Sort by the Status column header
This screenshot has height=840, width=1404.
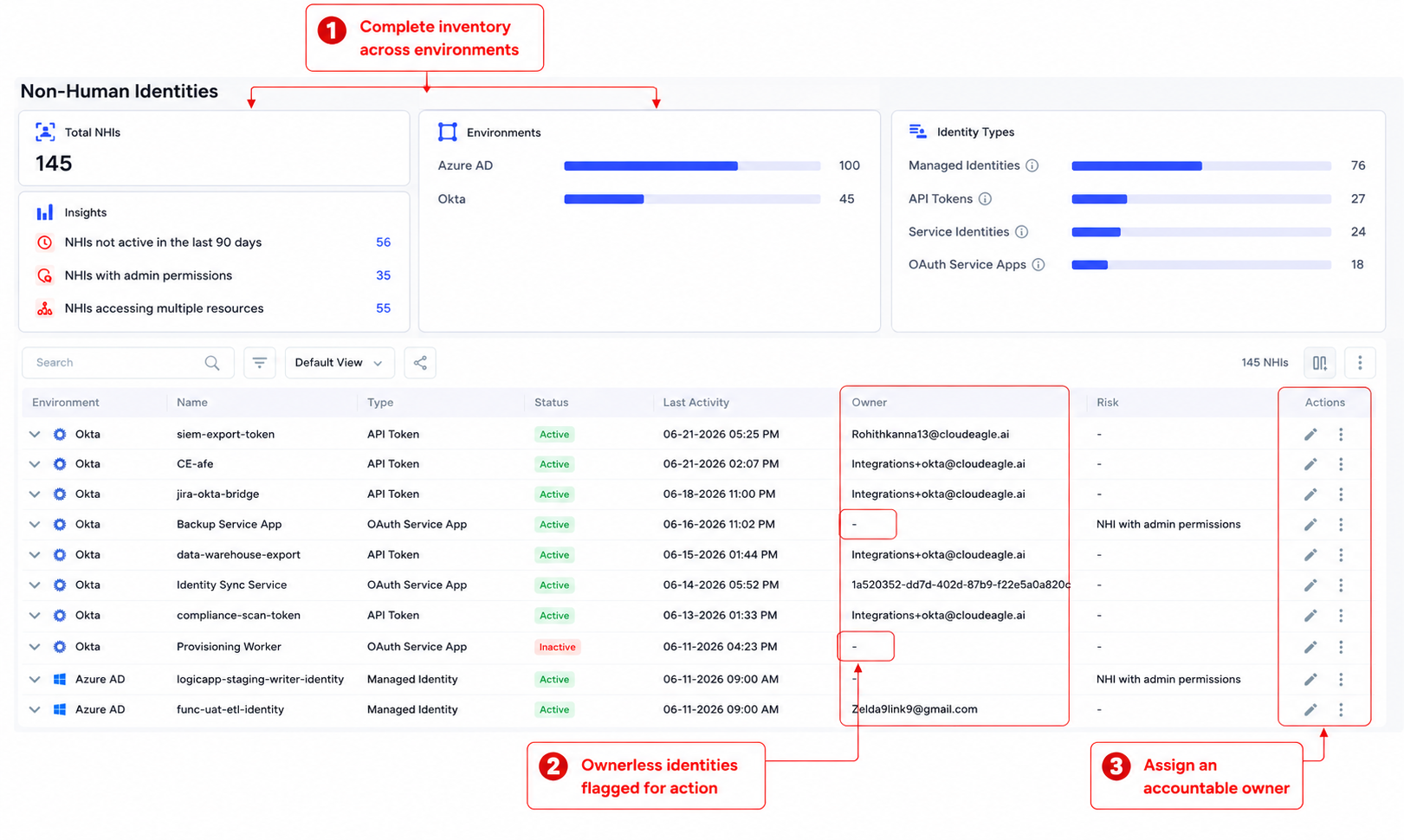(552, 403)
